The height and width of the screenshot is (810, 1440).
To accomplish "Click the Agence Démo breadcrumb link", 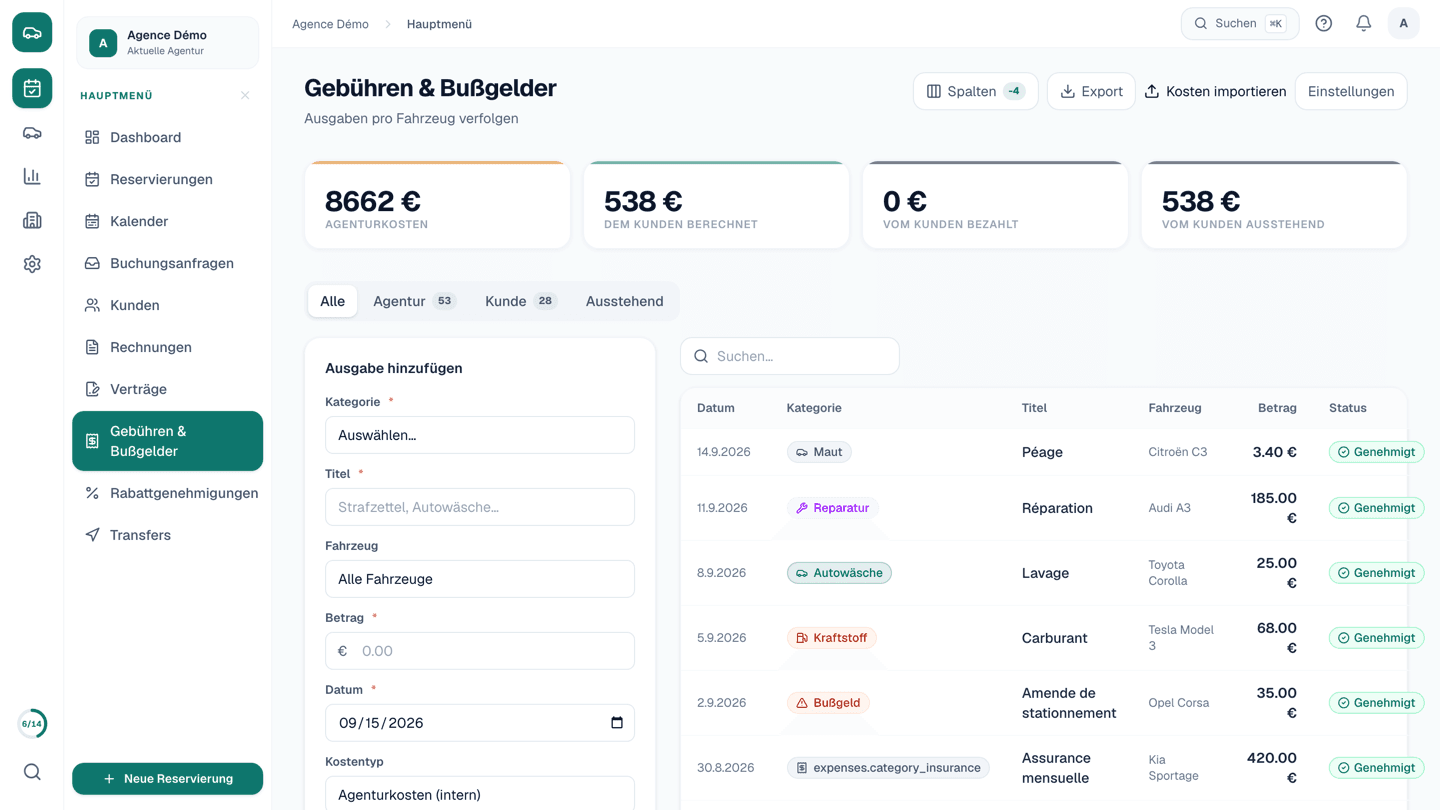I will [330, 24].
